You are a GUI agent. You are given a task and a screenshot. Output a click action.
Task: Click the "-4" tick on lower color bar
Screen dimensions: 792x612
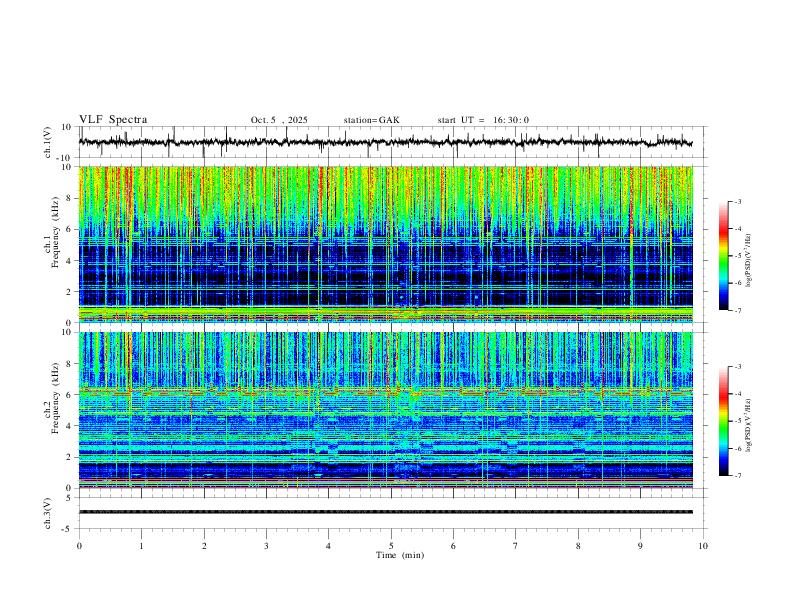(737, 394)
